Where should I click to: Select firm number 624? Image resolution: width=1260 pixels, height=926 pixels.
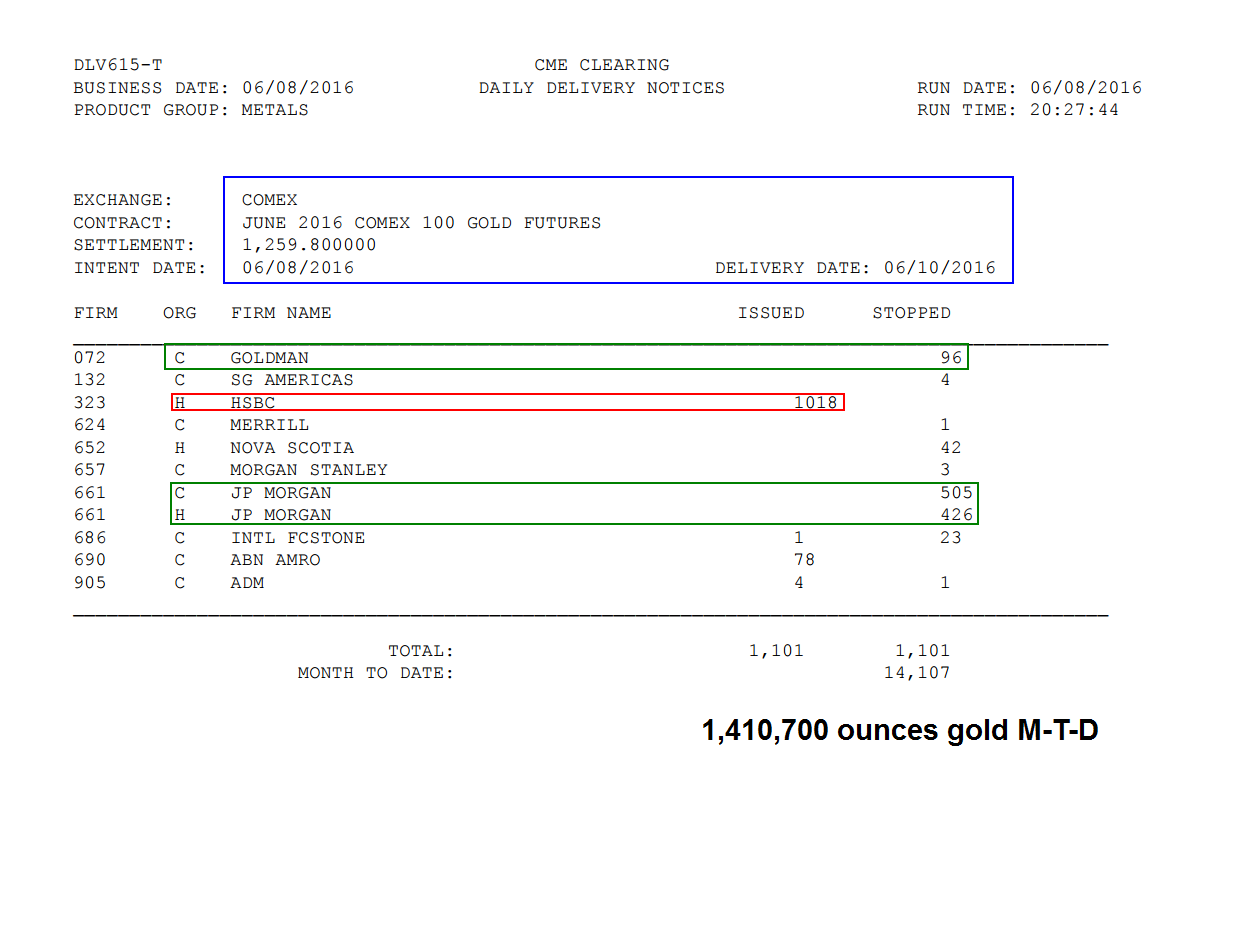coord(90,425)
